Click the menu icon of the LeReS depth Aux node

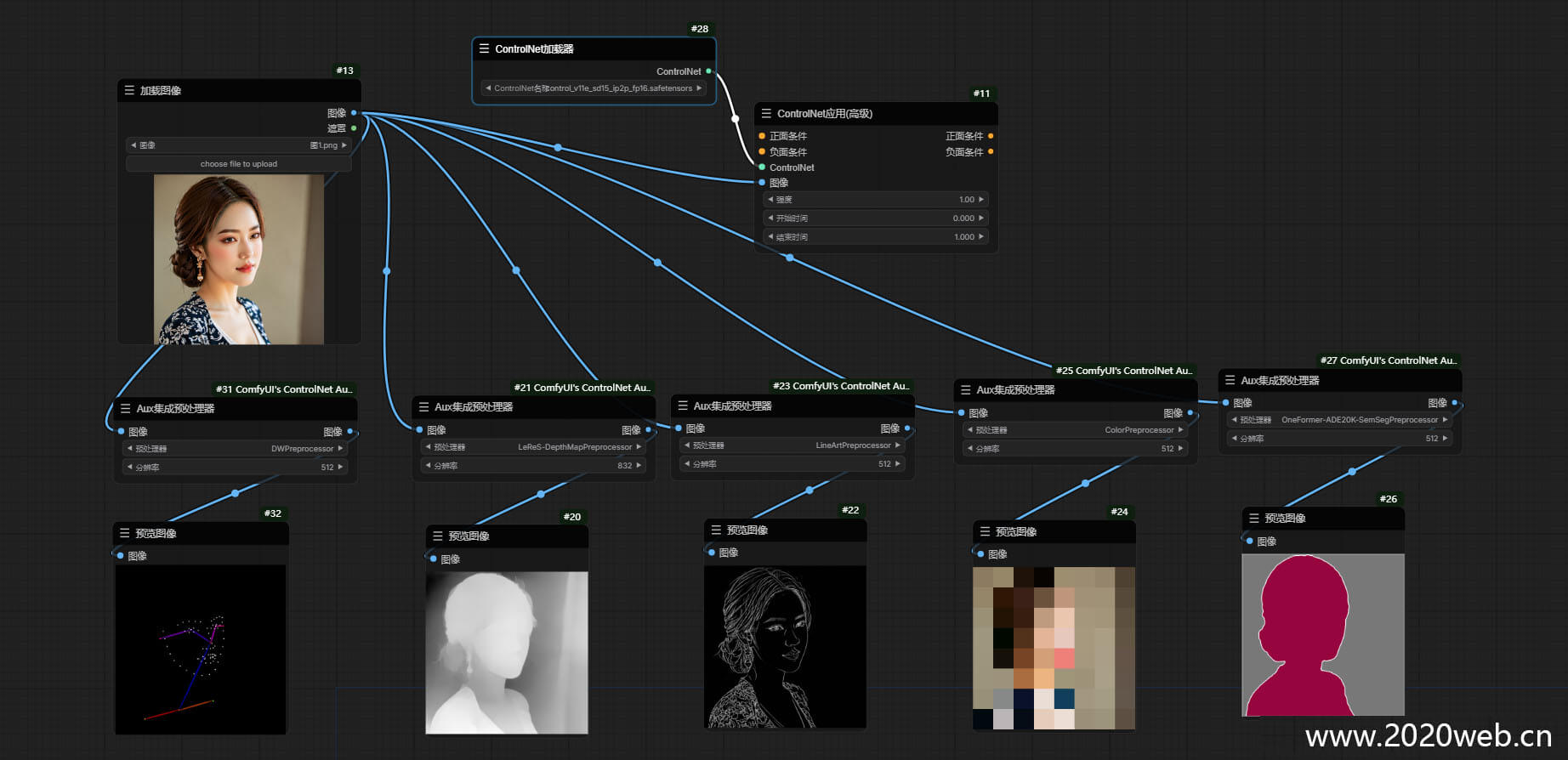(423, 406)
